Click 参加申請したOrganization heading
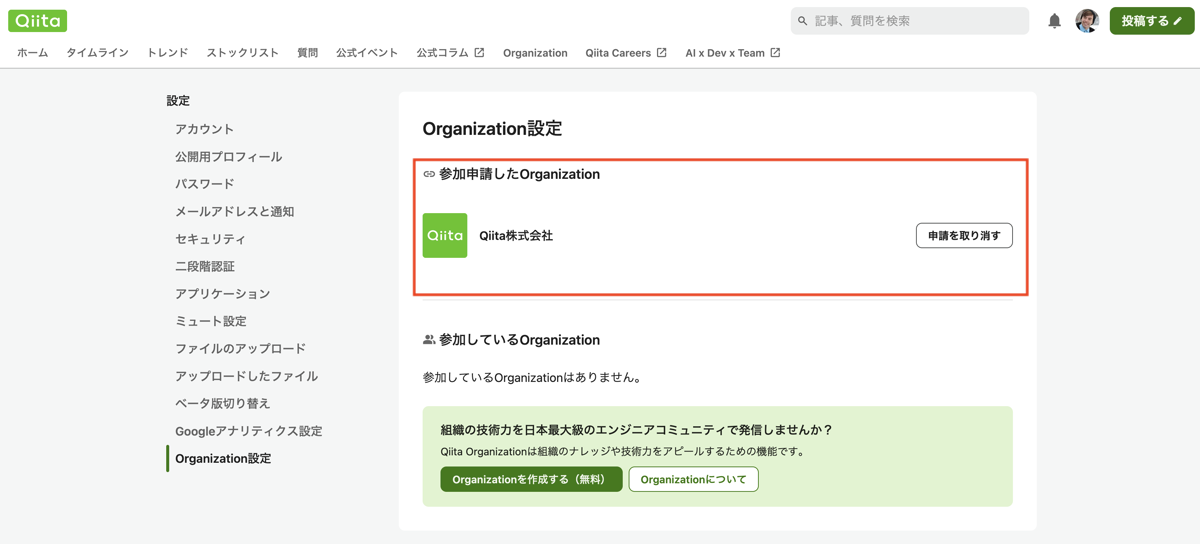The height and width of the screenshot is (544, 1200). pyautogui.click(x=519, y=174)
